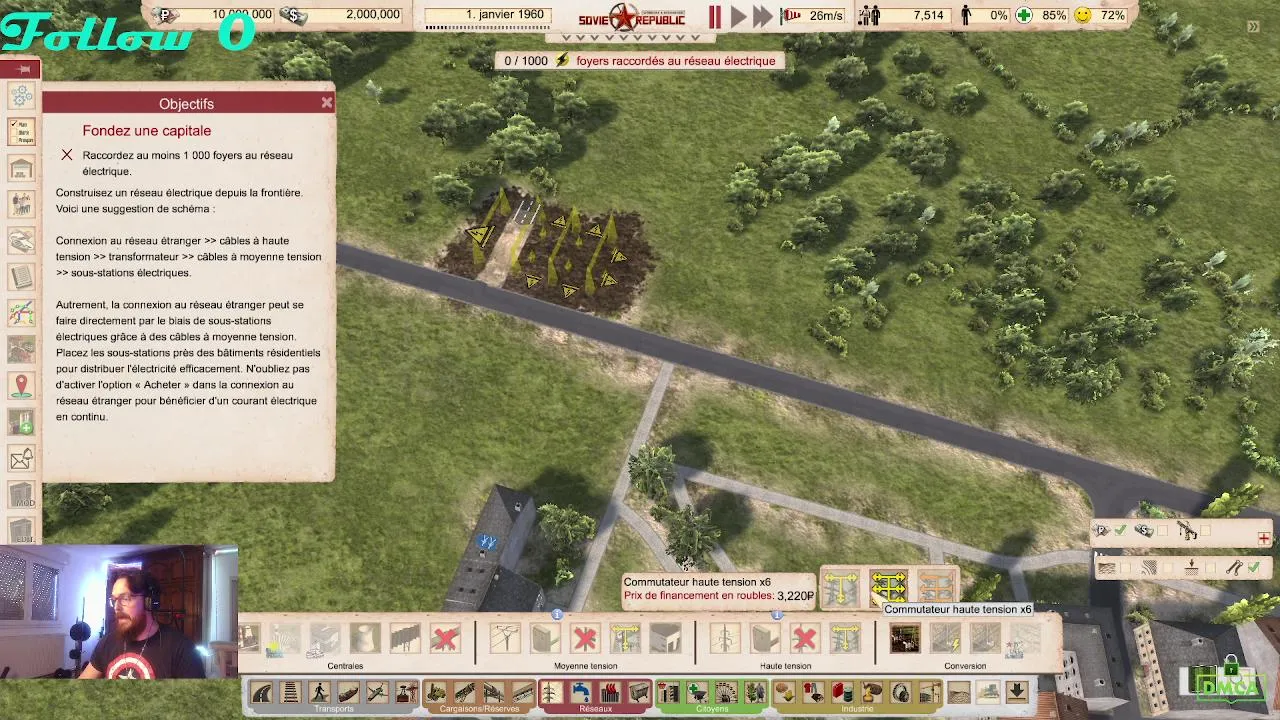This screenshot has height=720, width=1280.
Task: Toggle the dollars payment checkbox
Action: point(1162,530)
